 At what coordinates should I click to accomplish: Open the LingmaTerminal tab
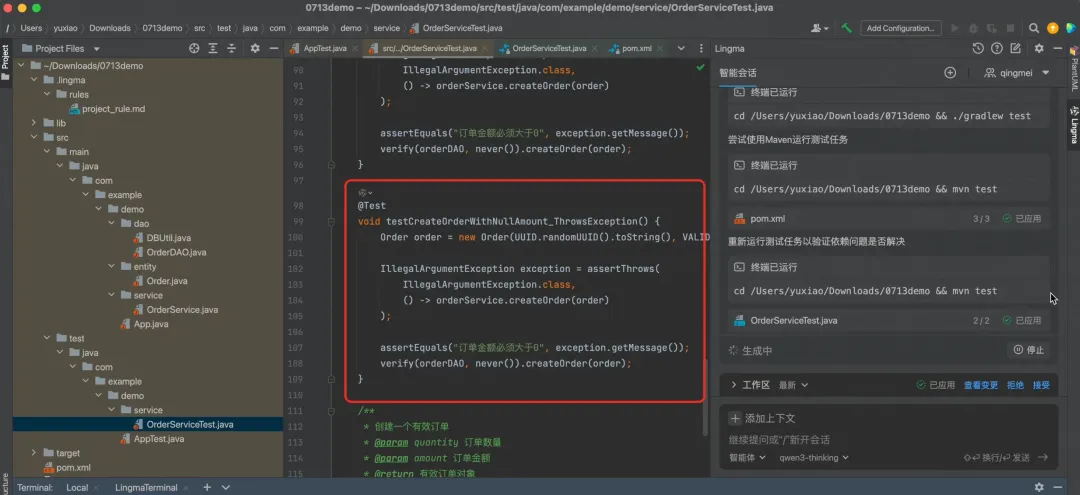[x=146, y=487]
